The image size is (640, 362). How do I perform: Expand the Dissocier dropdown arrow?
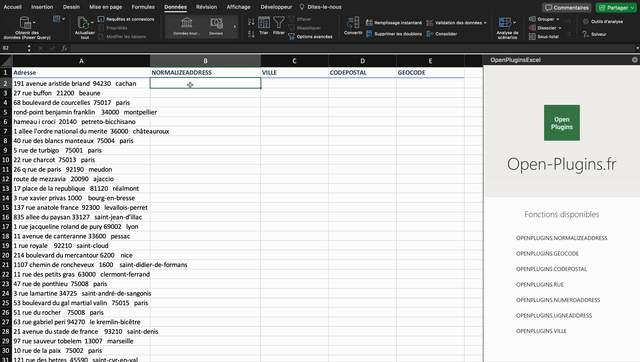click(x=560, y=28)
